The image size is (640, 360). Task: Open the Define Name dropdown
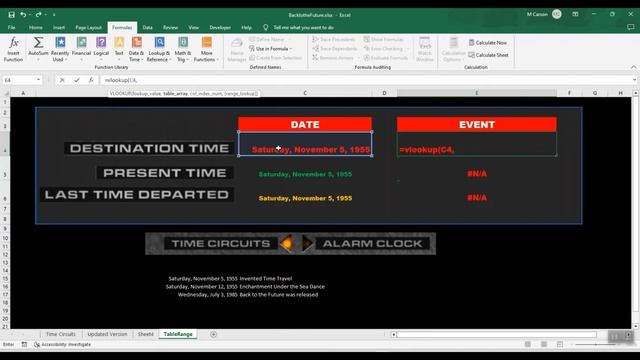click(290, 40)
